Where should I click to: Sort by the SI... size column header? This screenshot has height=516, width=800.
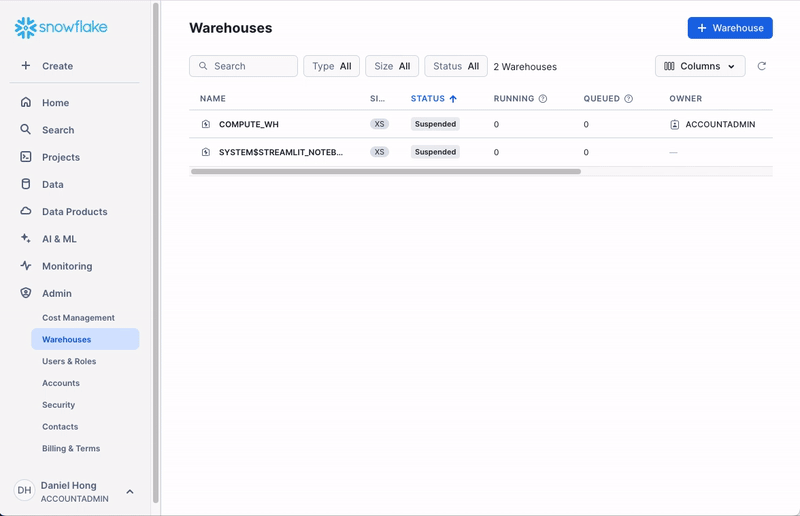[x=378, y=99]
